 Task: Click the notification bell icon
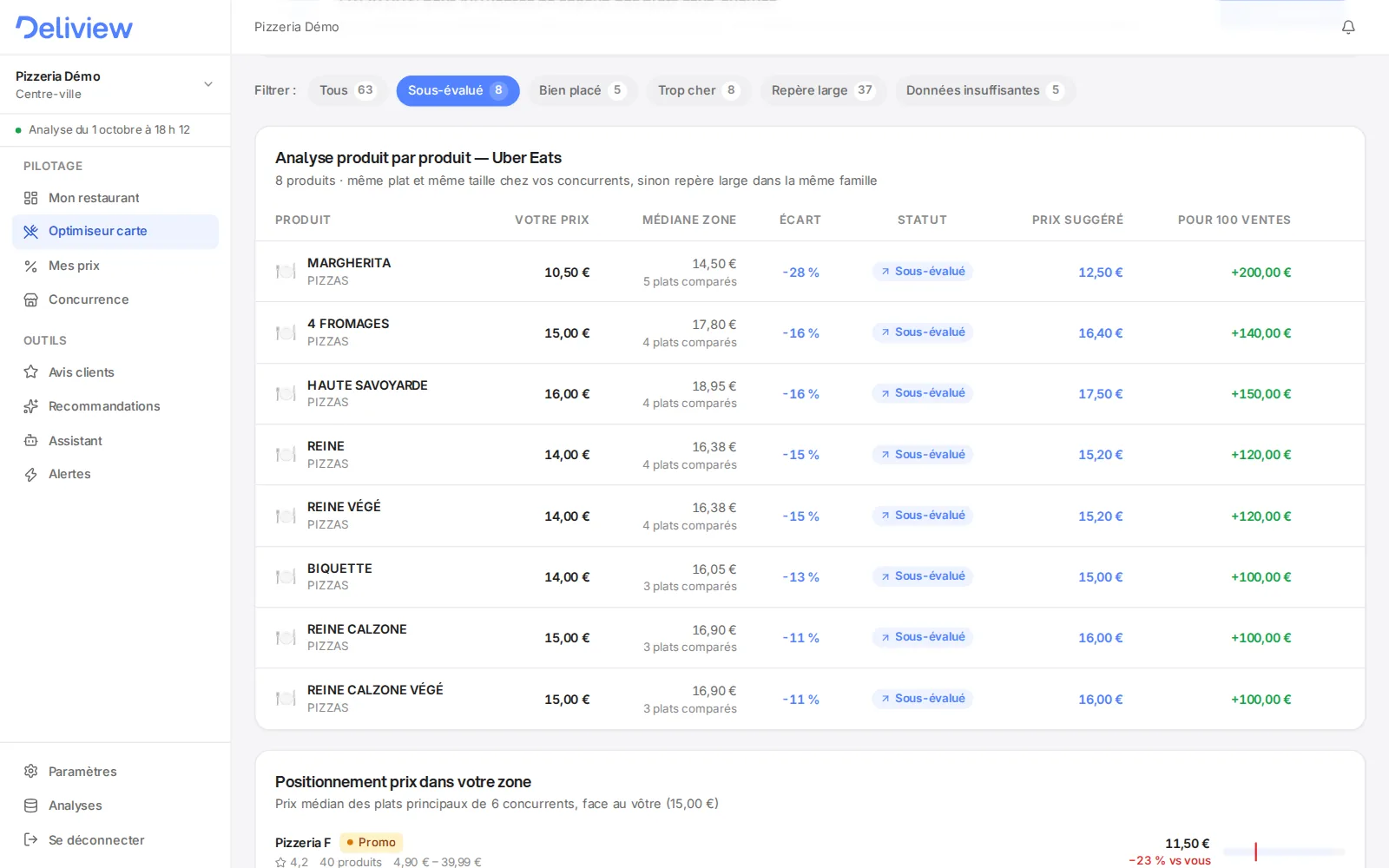pyautogui.click(x=1347, y=27)
